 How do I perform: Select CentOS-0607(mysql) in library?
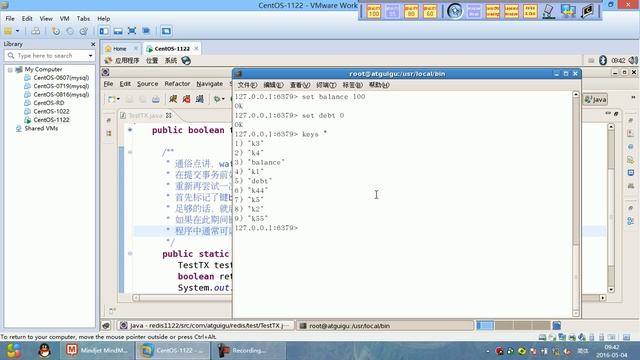click(61, 78)
